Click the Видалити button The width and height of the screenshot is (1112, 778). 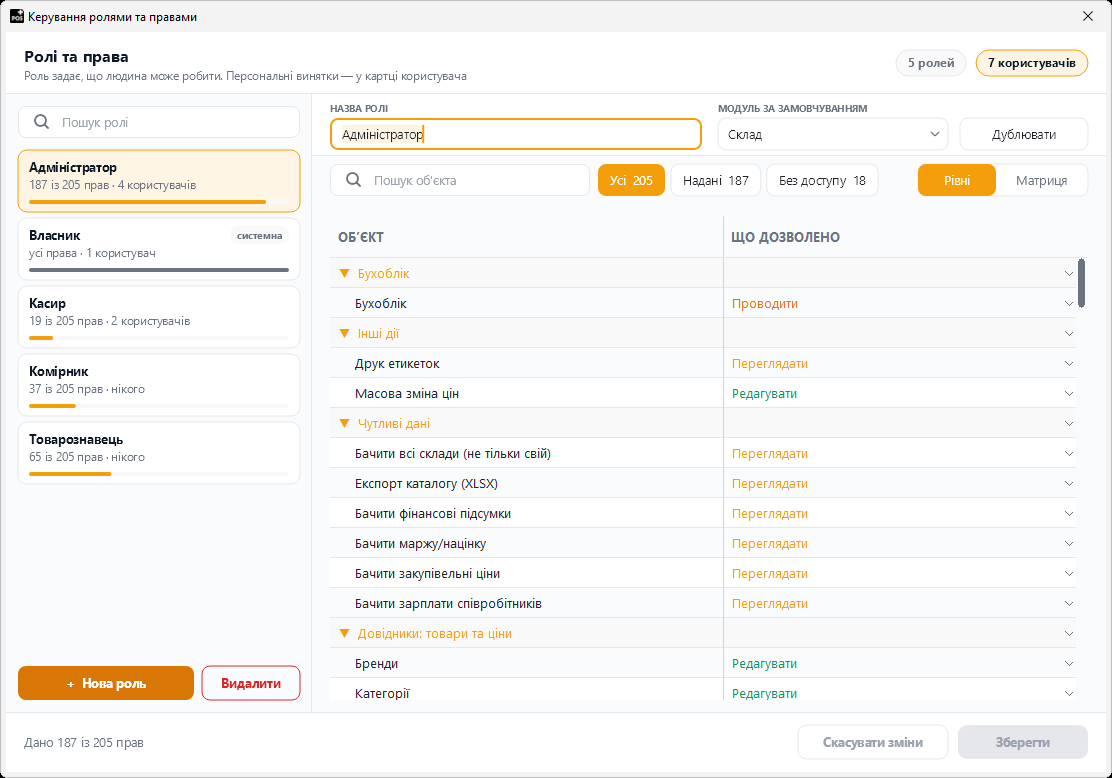click(251, 683)
